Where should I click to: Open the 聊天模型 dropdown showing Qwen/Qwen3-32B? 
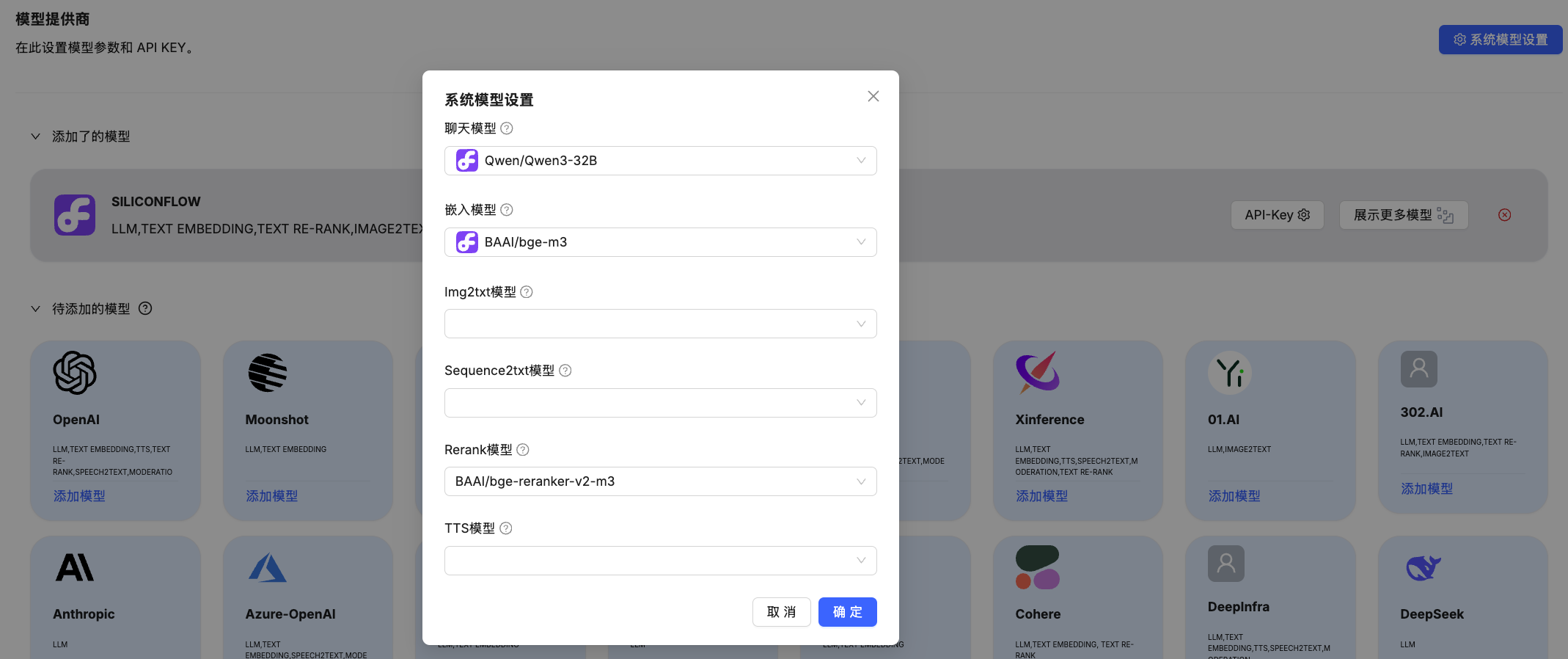(x=660, y=161)
